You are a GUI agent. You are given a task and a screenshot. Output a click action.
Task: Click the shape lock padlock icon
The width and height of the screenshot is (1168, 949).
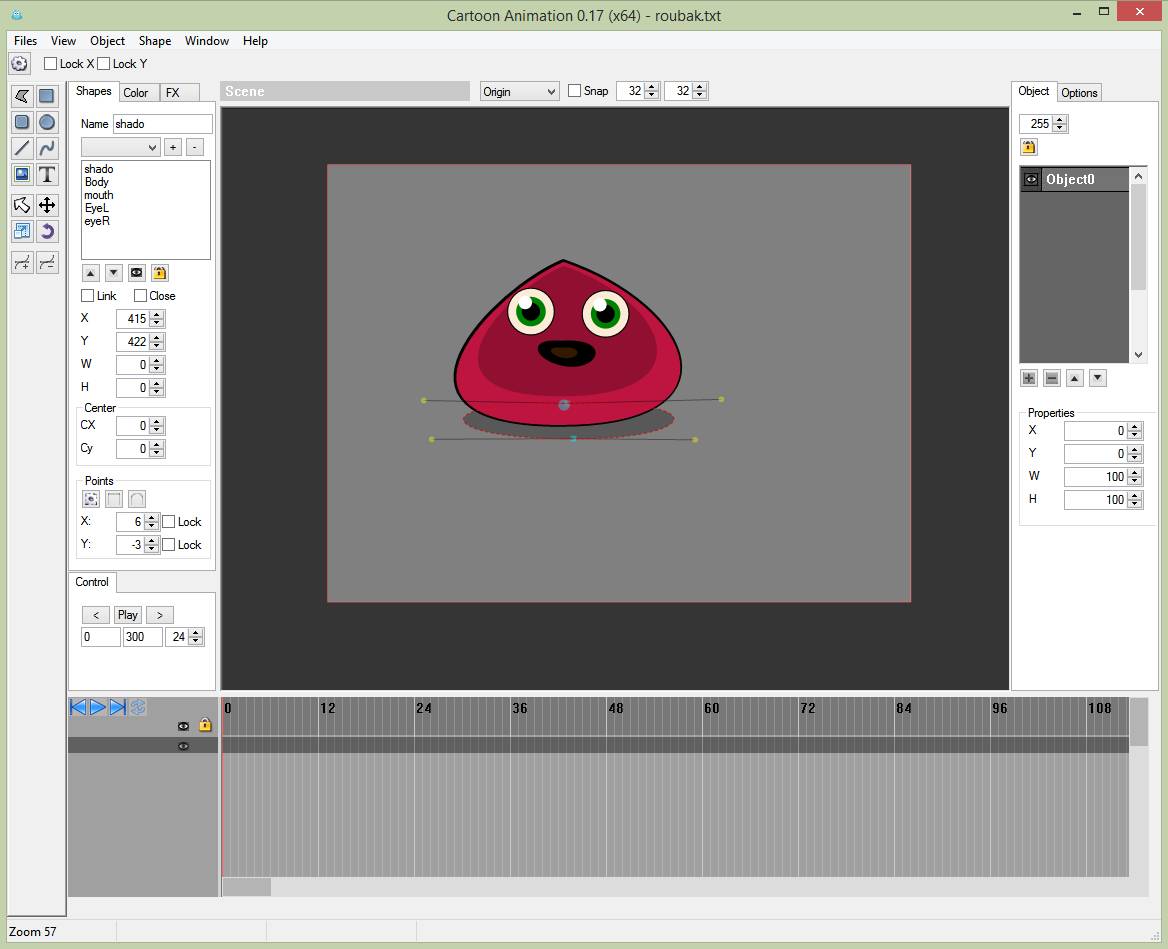(159, 273)
